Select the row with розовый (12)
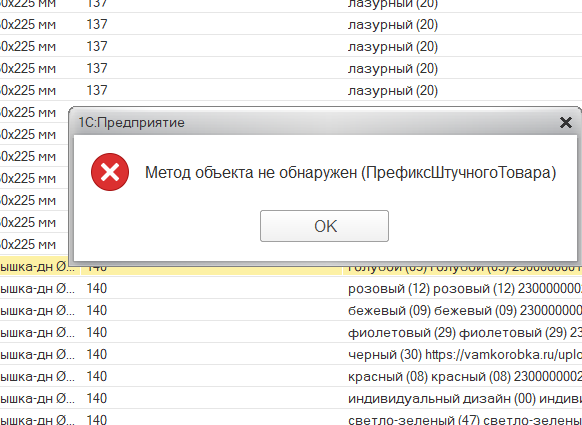The width and height of the screenshot is (582, 425). pyautogui.click(x=291, y=288)
